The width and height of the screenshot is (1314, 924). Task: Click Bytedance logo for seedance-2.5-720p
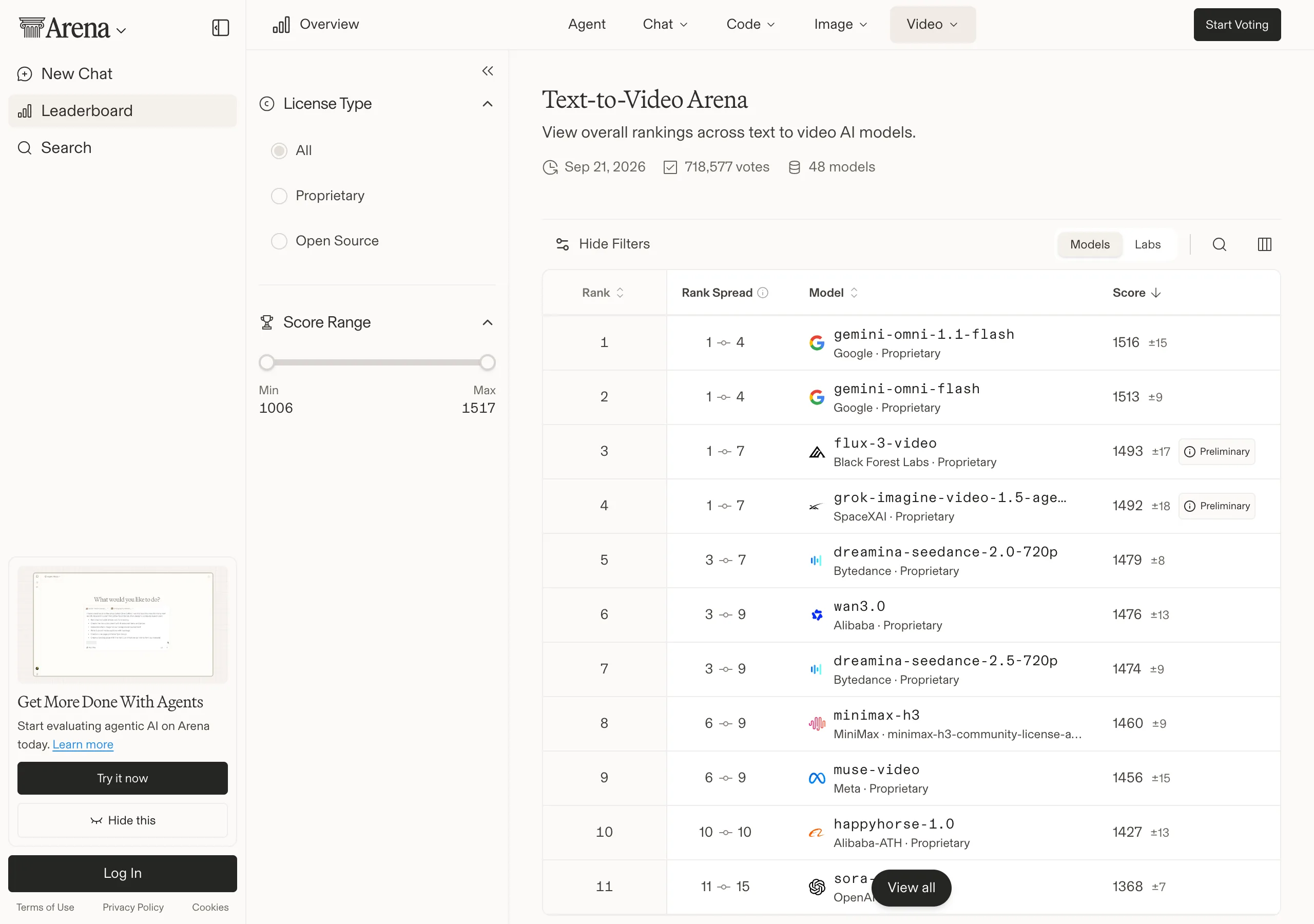coord(817,669)
